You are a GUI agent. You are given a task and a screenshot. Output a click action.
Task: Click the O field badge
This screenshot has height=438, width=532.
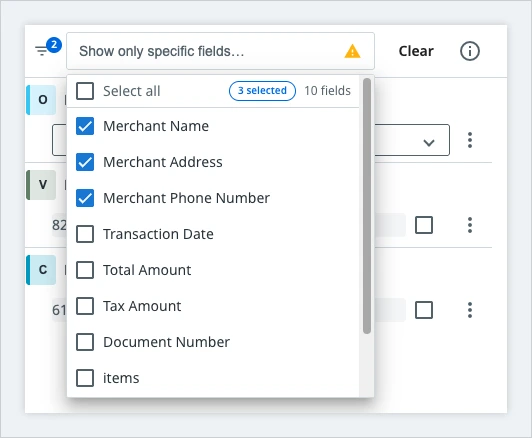41,100
